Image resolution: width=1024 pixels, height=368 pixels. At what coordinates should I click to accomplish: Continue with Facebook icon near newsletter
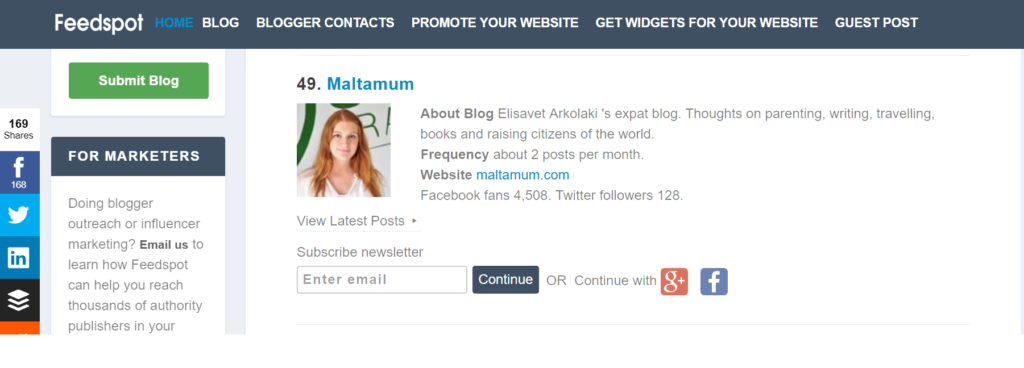(714, 281)
